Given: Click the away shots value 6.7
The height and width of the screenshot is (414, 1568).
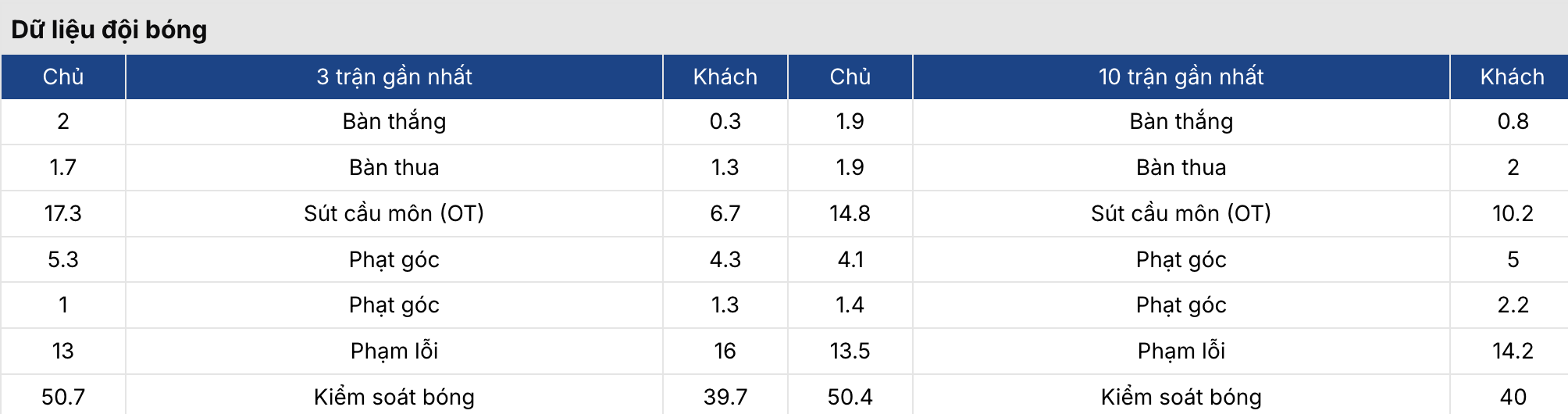Looking at the screenshot, I should (725, 213).
